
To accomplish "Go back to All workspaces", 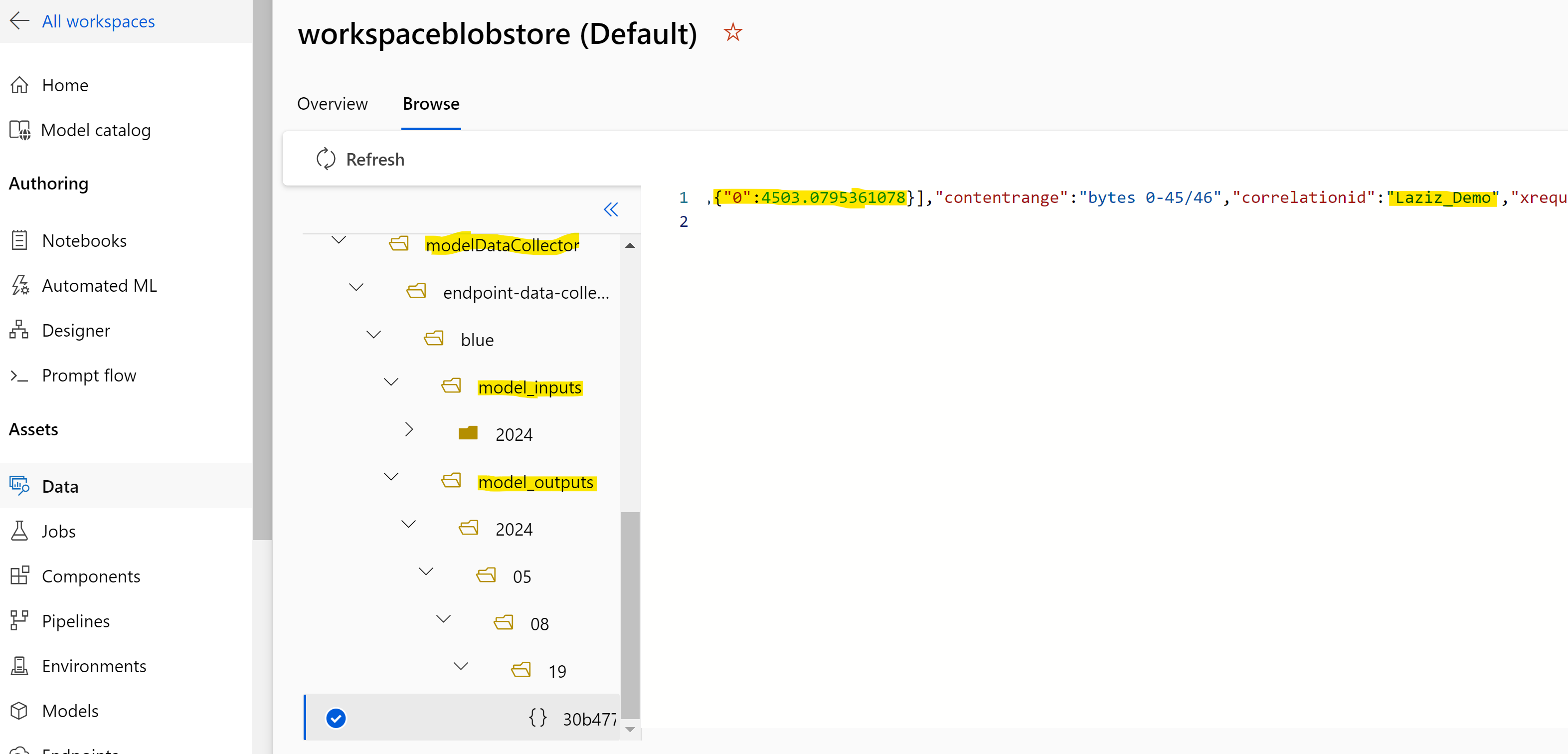I will coord(97,21).
